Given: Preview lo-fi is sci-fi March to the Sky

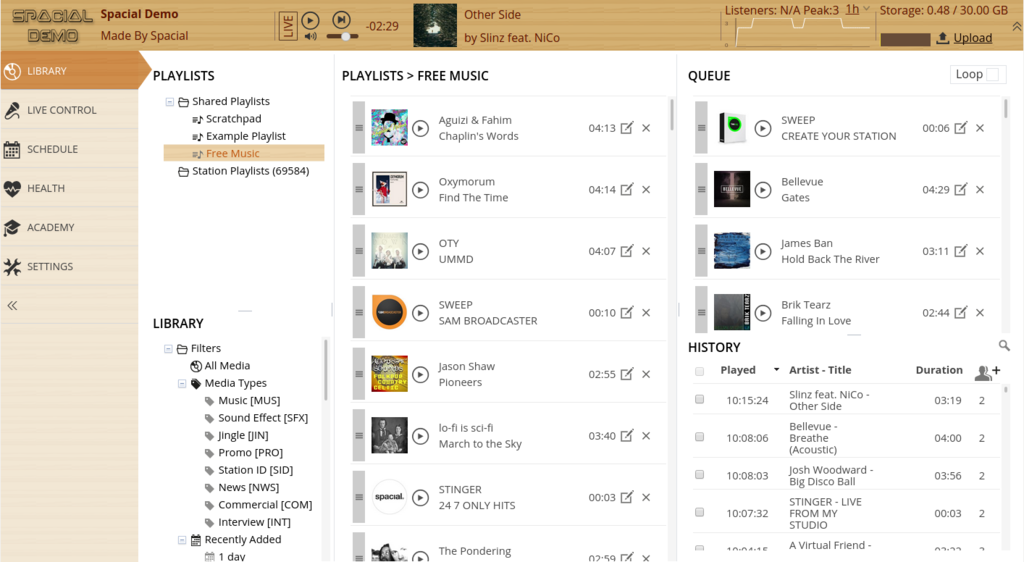Looking at the screenshot, I should pos(421,436).
